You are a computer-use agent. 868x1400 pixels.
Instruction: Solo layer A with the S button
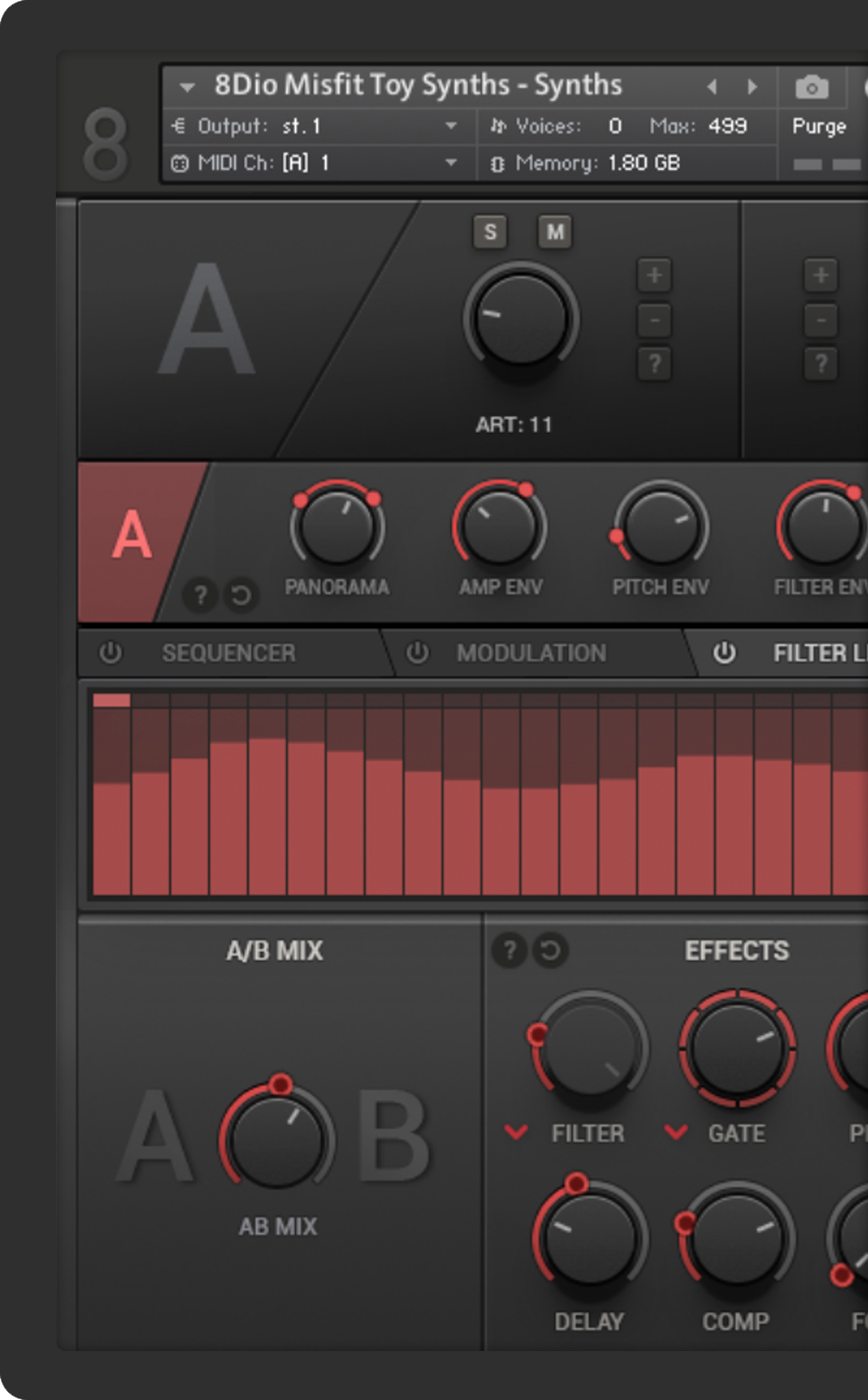coord(490,232)
